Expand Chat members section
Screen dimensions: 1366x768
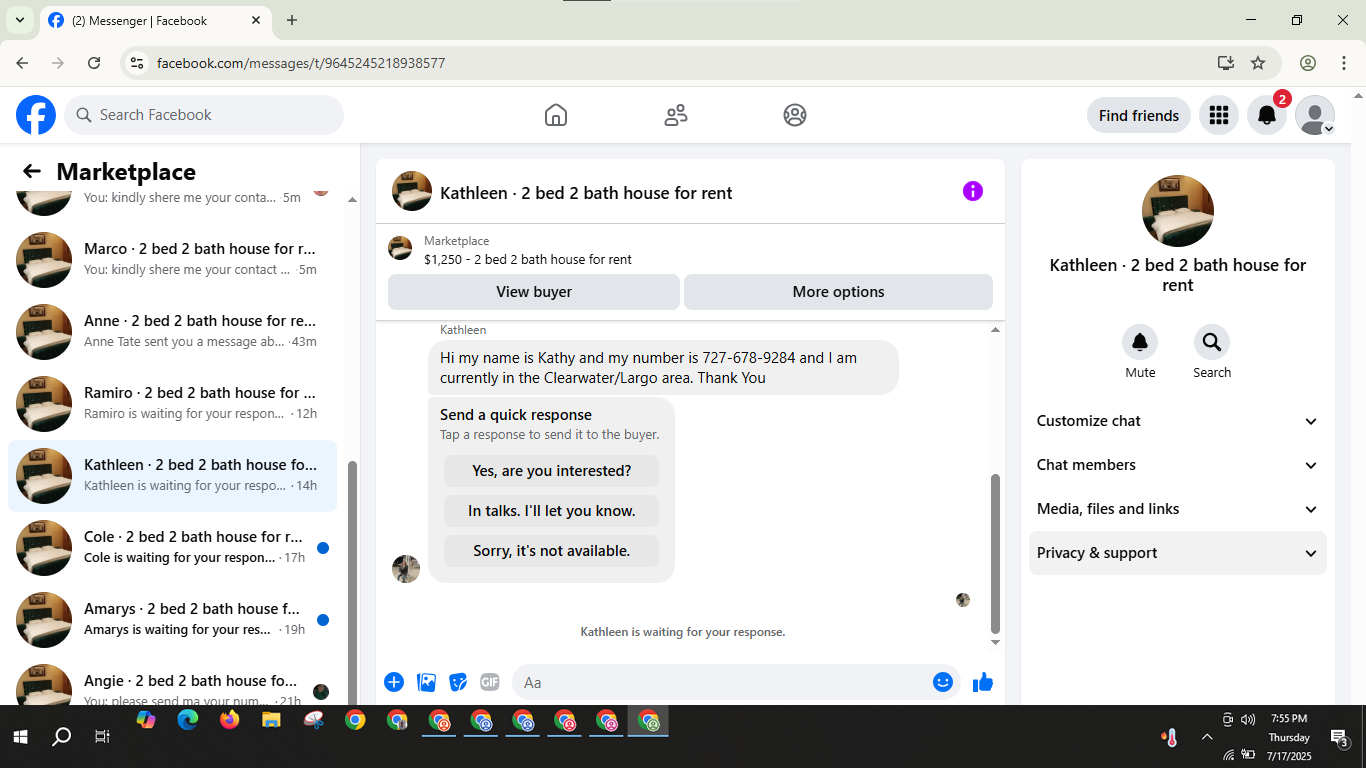pyautogui.click(x=1178, y=465)
